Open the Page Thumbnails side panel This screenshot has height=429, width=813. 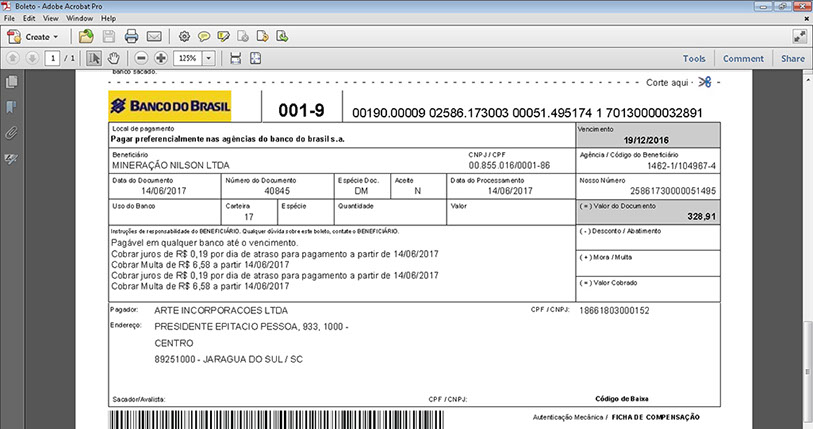click(12, 82)
